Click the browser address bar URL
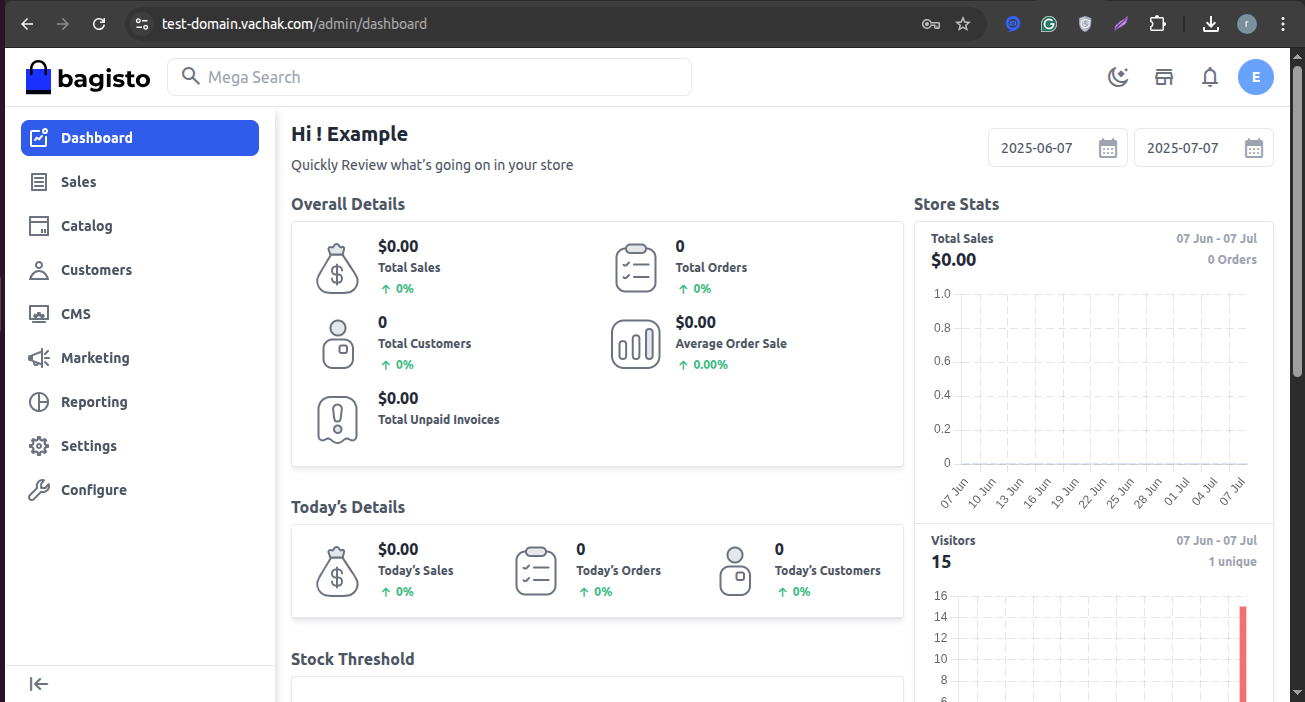Viewport: 1305px width, 702px height. point(294,24)
